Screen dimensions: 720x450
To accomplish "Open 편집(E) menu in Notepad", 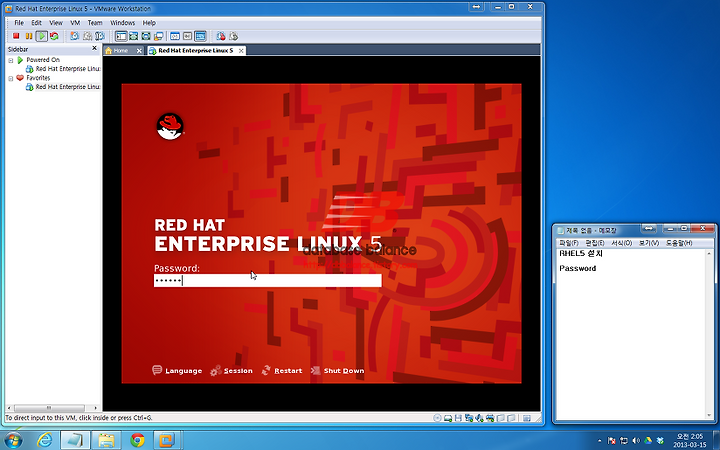I will point(595,243).
